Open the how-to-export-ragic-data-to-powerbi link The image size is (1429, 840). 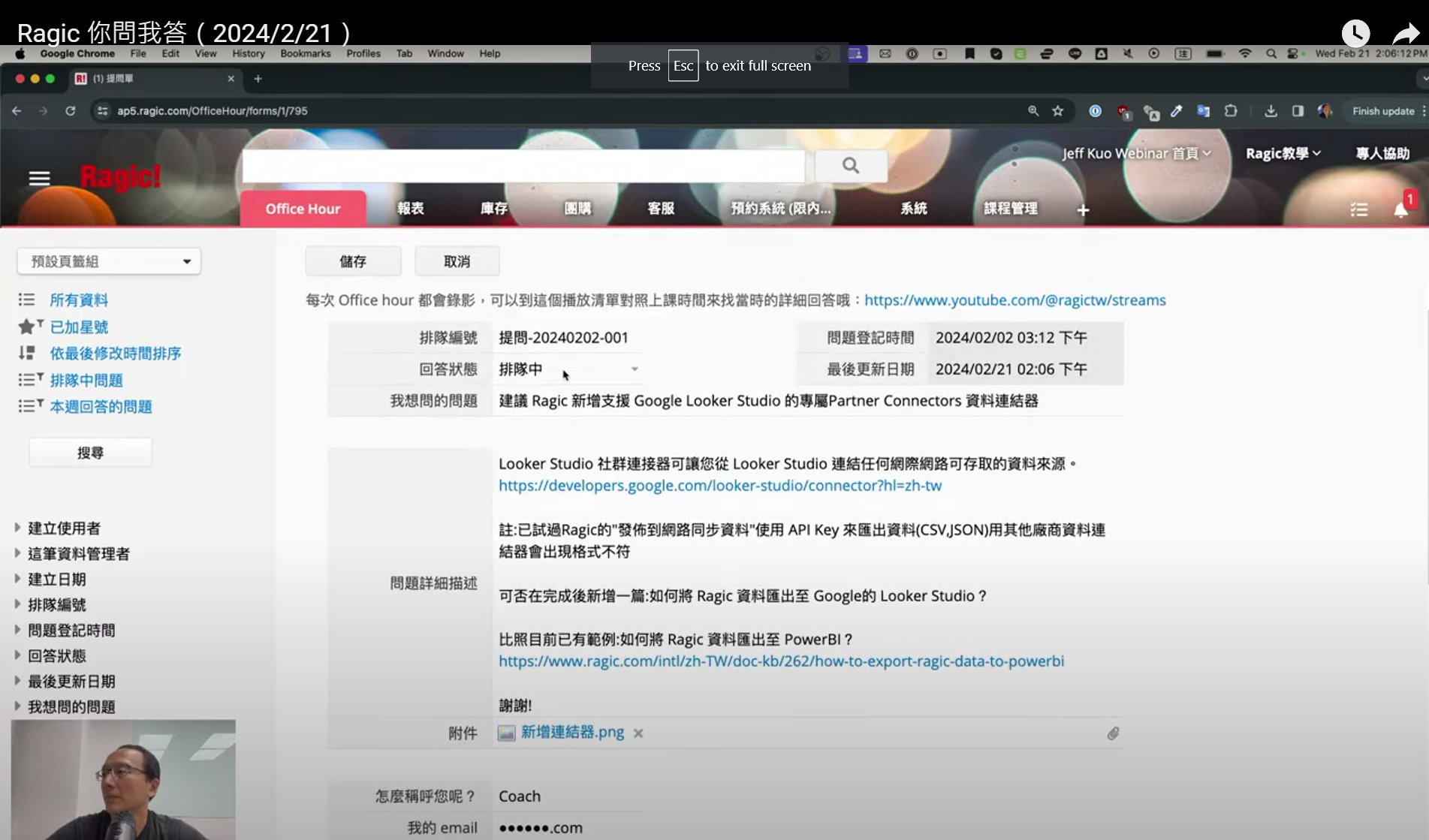point(781,661)
